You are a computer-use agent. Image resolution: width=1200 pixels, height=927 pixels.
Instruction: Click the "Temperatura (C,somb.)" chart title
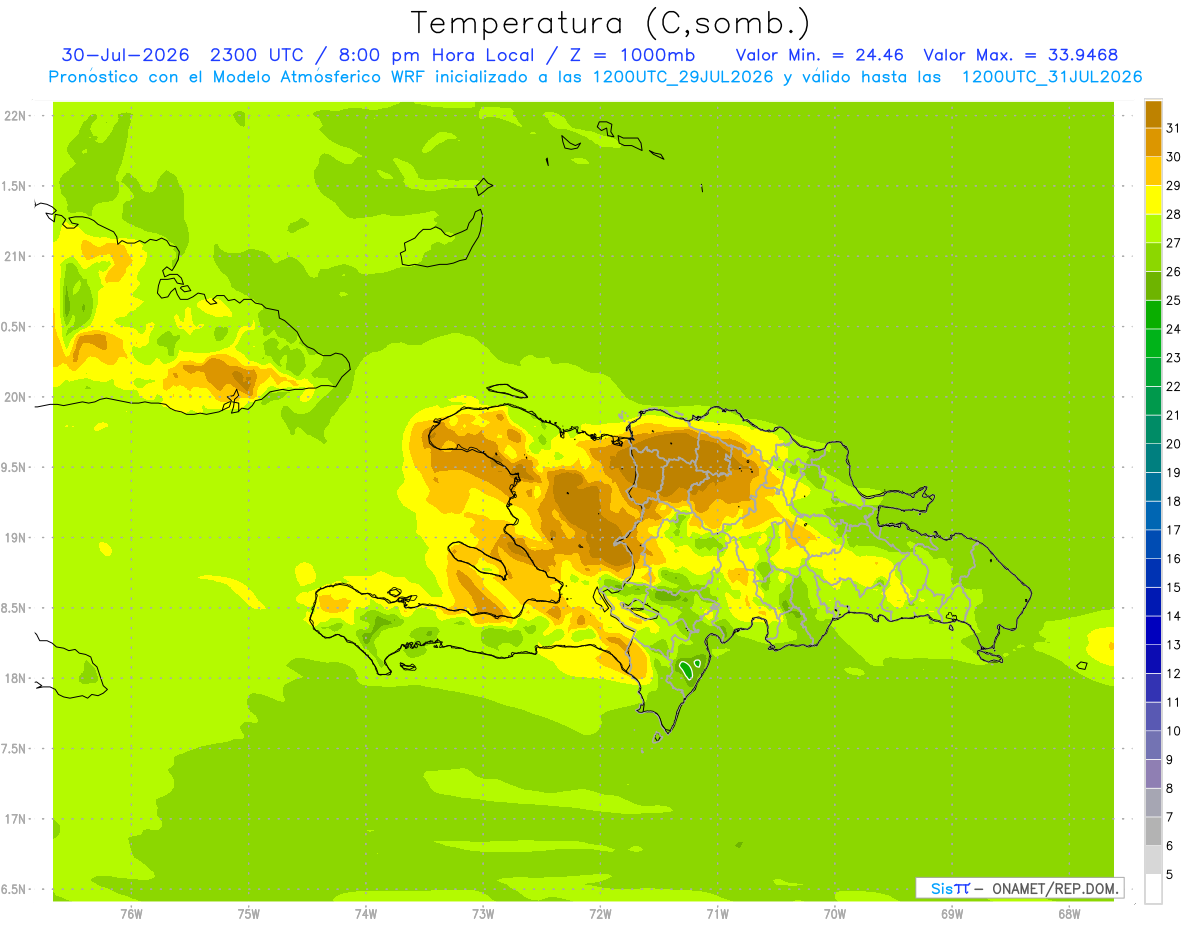pyautogui.click(x=611, y=22)
